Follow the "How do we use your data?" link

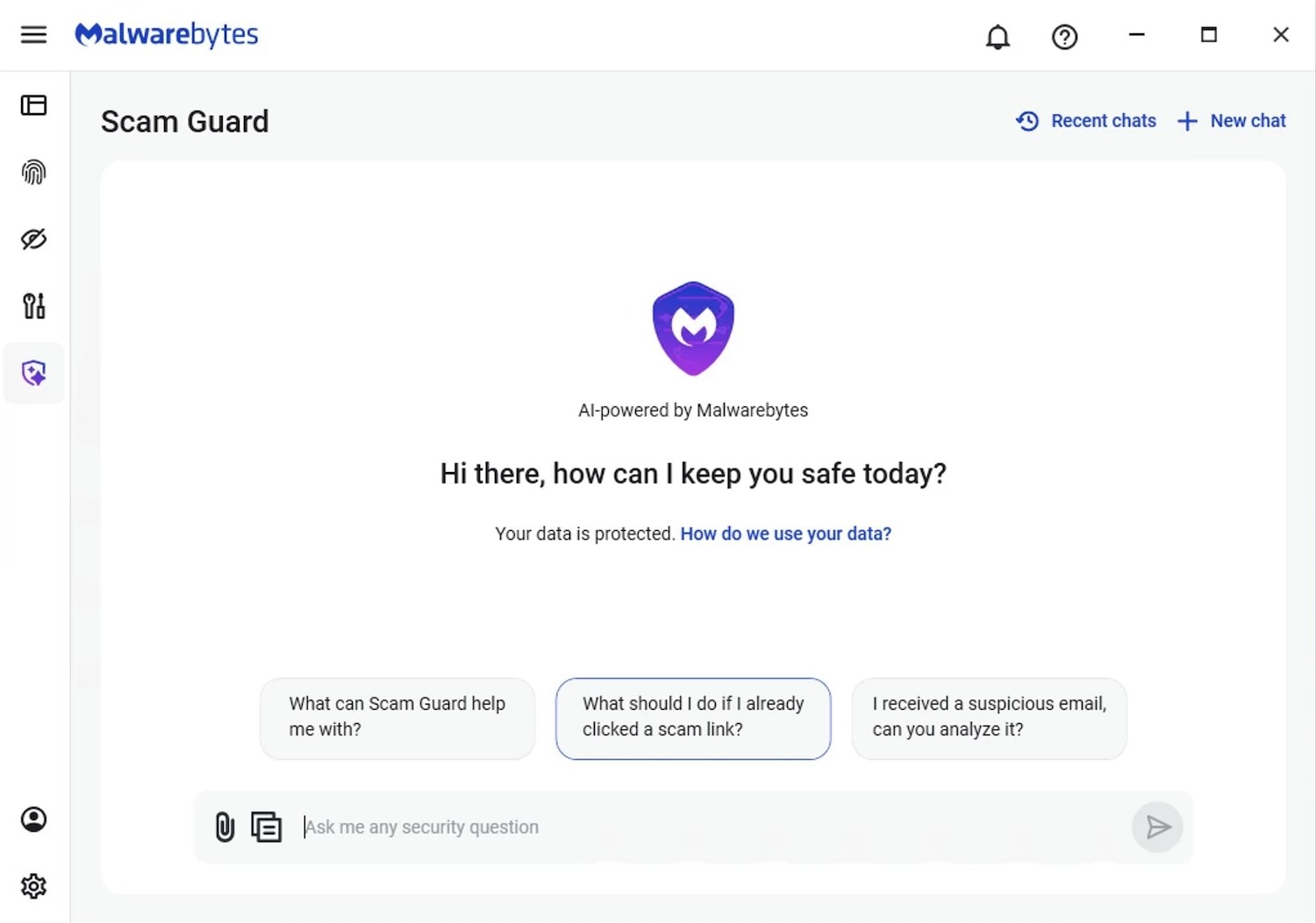[785, 533]
